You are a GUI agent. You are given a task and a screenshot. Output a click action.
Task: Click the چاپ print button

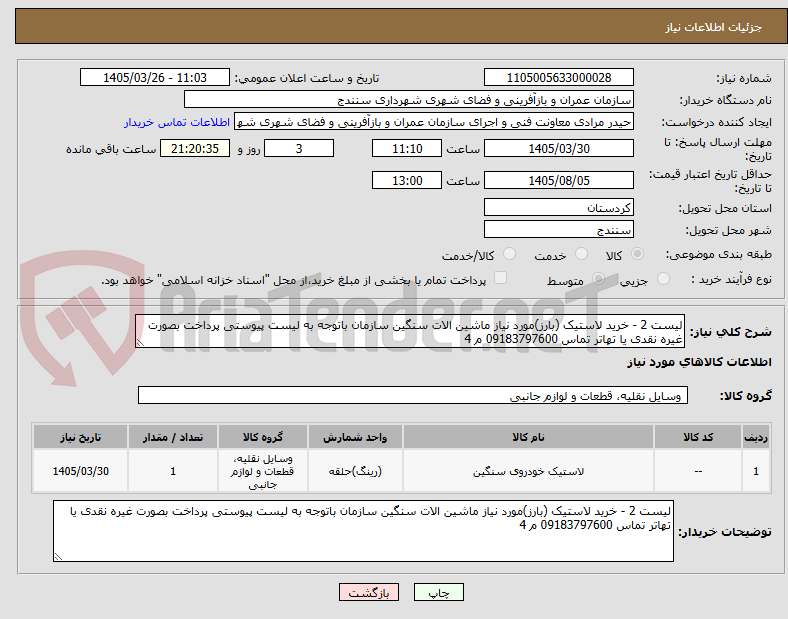click(x=439, y=592)
